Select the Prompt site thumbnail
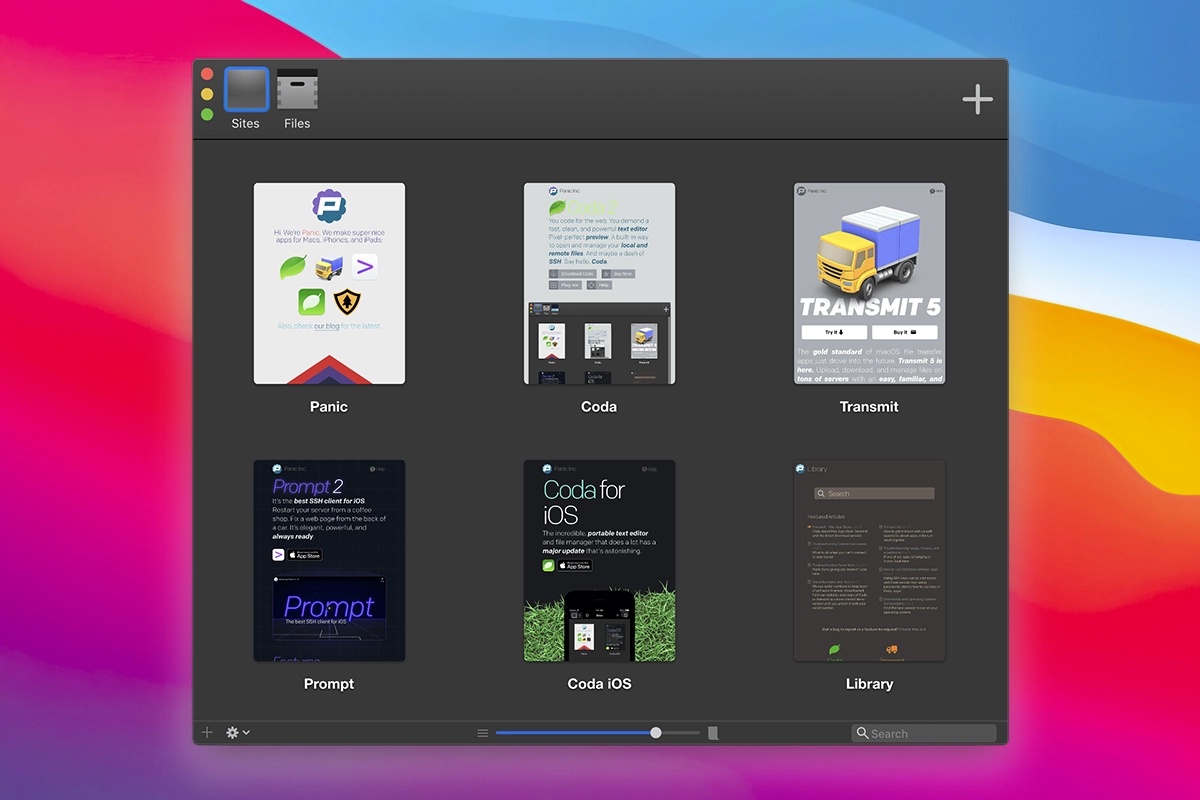The image size is (1200, 800). click(x=329, y=560)
